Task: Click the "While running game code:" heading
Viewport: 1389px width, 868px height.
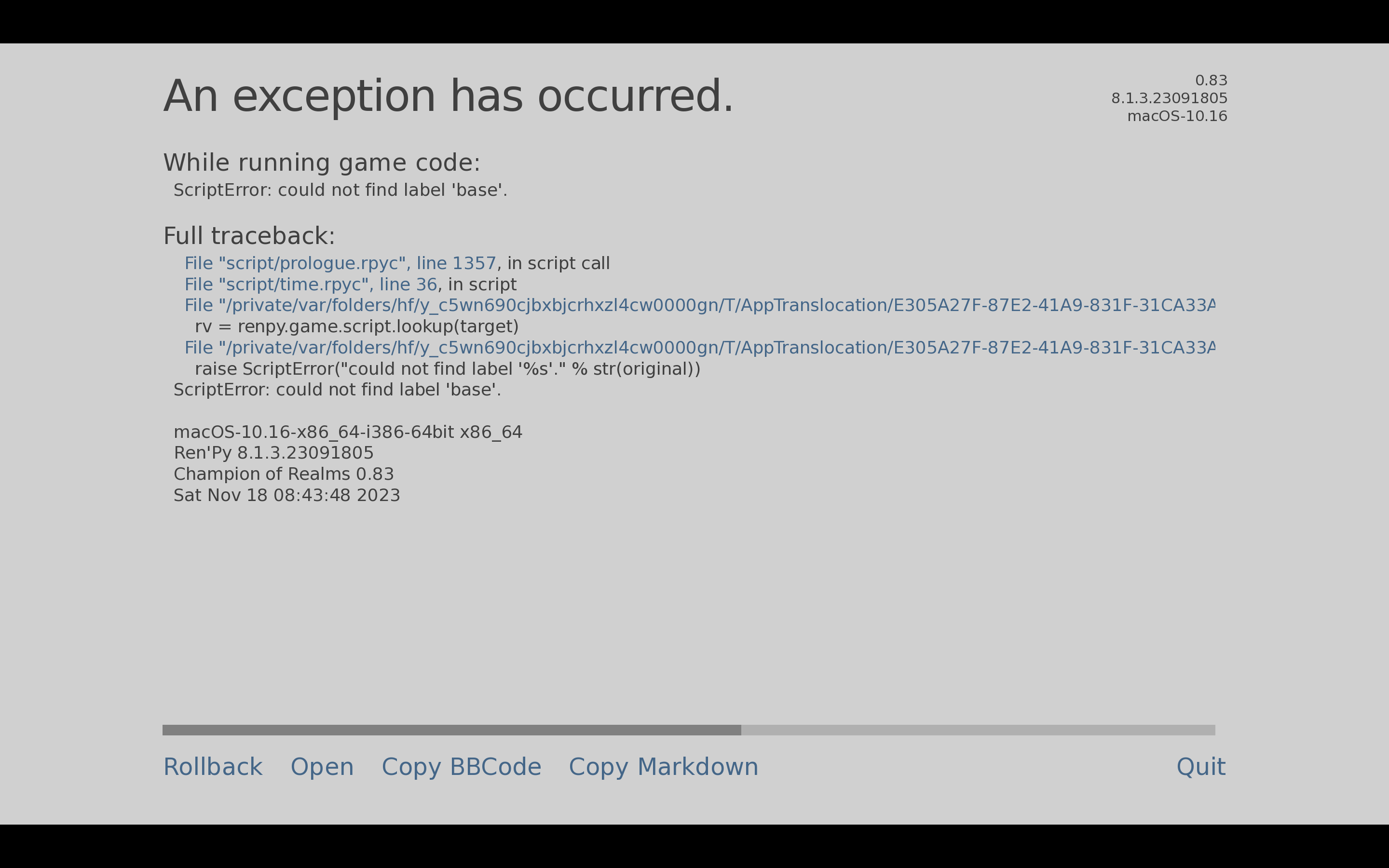Action: [x=321, y=163]
